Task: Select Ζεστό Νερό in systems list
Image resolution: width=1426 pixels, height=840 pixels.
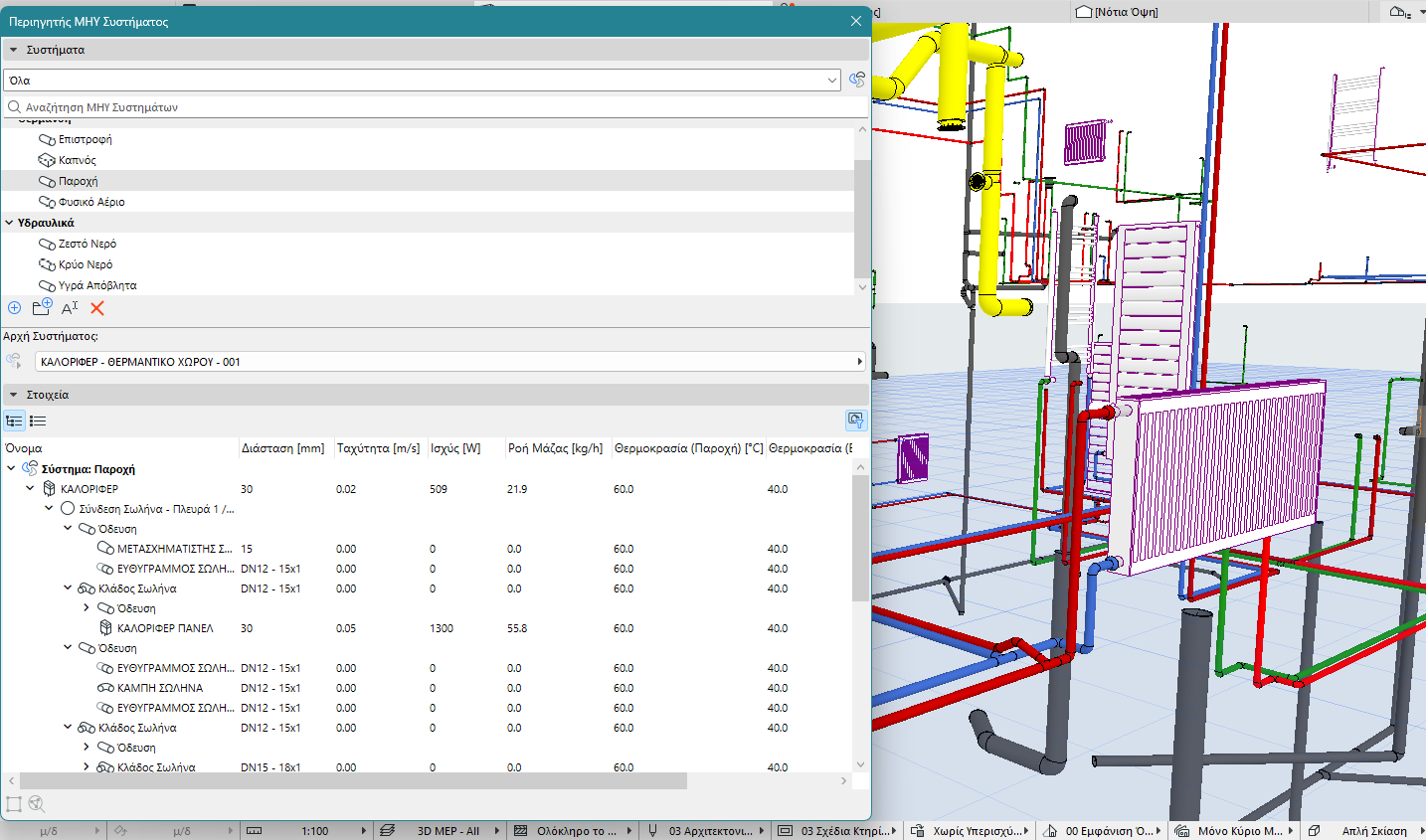Action: tap(87, 244)
